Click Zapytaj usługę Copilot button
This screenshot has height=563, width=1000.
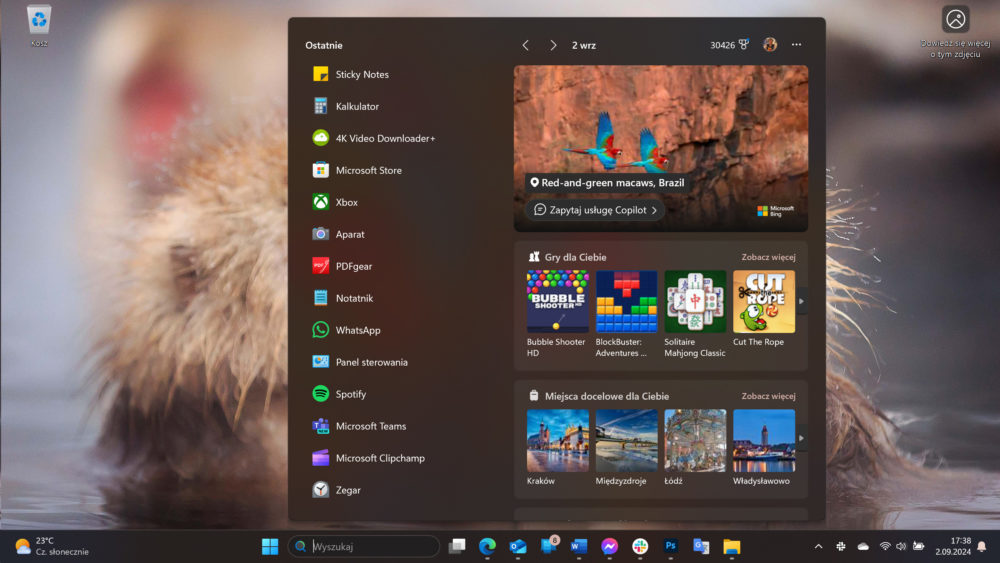[x=595, y=210]
